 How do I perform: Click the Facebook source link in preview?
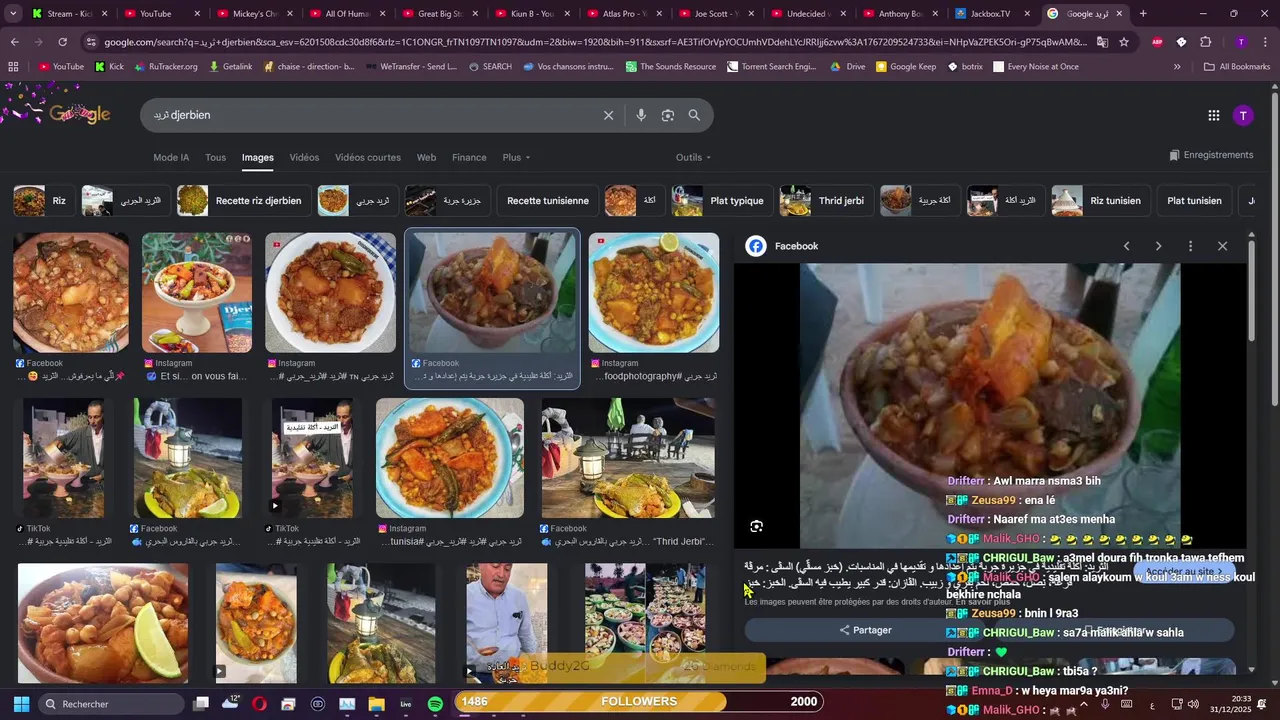[796, 246]
